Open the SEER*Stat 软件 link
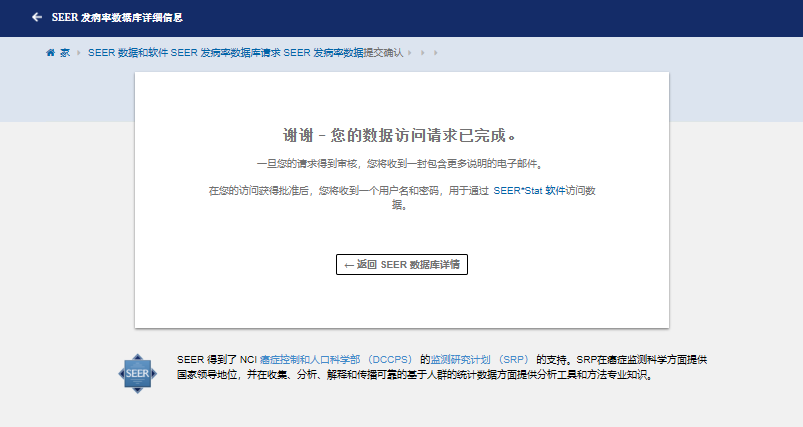 click(x=529, y=190)
